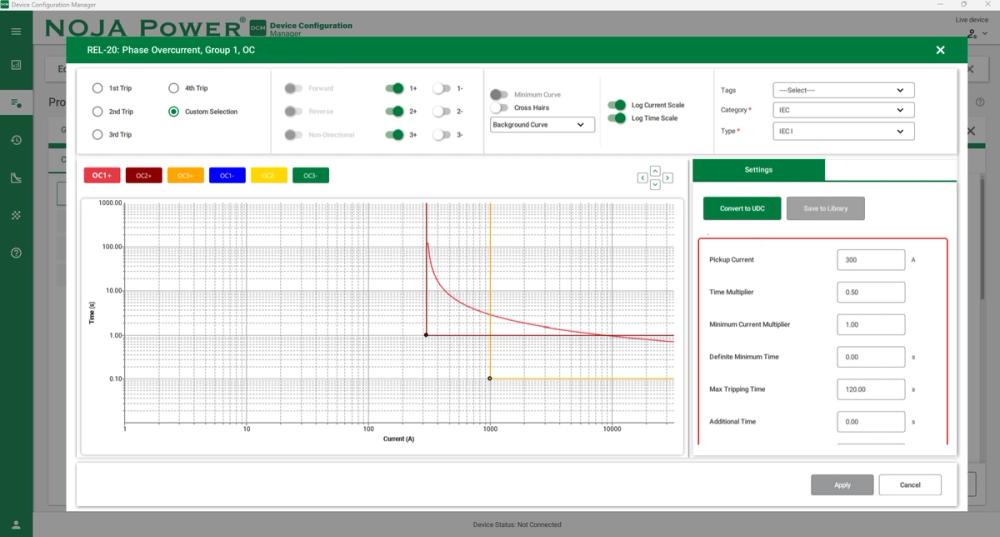
Task: Click the Live device user icon
Action: tap(972, 33)
